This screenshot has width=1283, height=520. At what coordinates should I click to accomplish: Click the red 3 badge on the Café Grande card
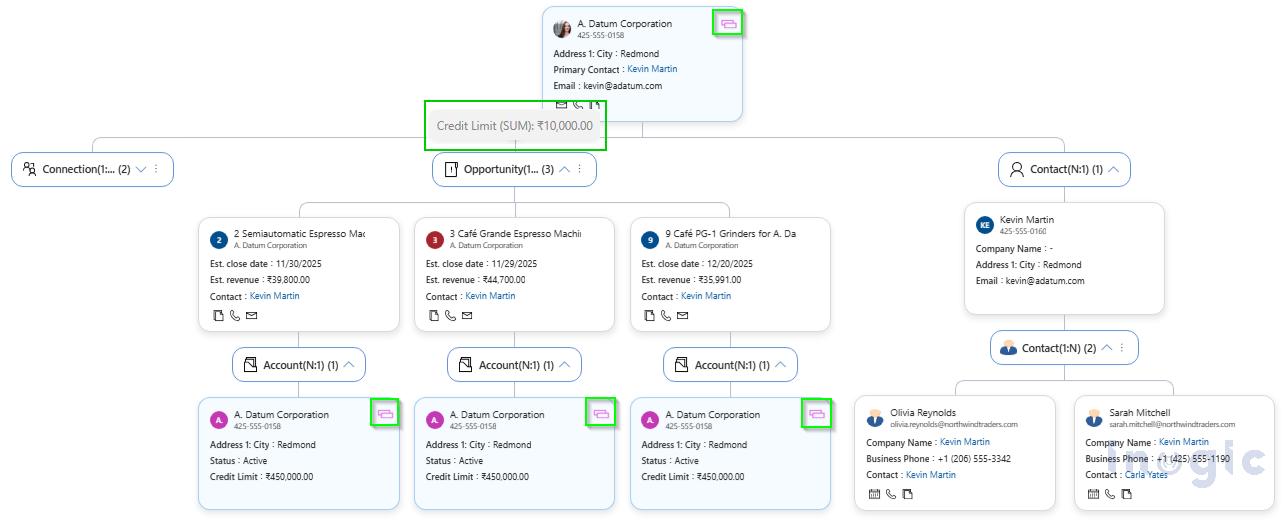point(435,240)
